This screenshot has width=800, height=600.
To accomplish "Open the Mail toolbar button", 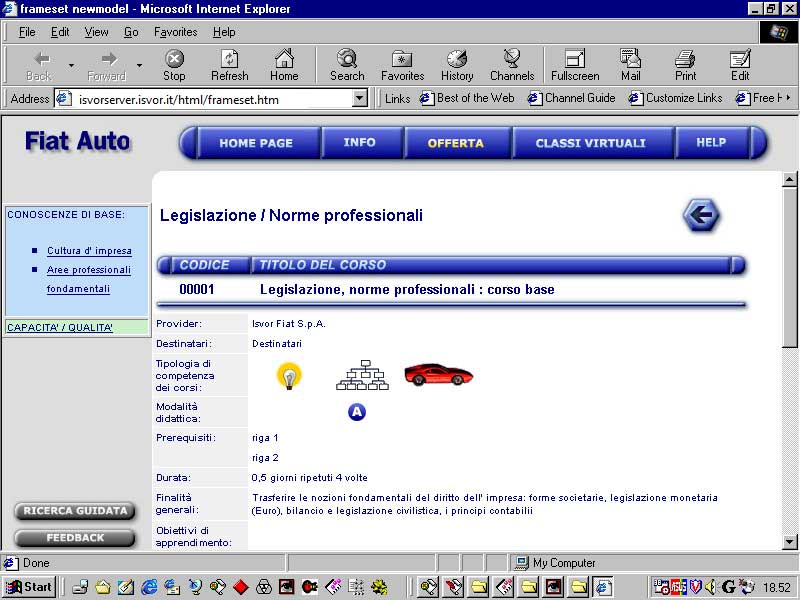I will pyautogui.click(x=631, y=66).
